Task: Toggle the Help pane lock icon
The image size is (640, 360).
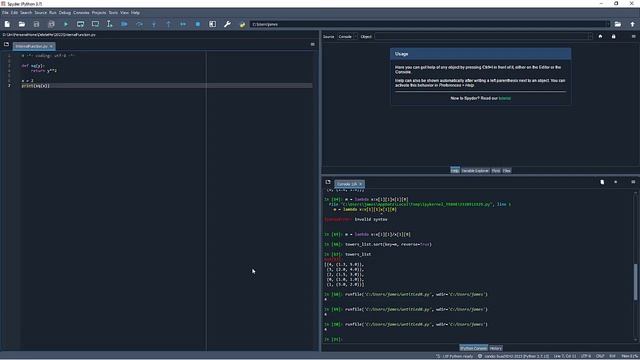Action: [x=613, y=36]
